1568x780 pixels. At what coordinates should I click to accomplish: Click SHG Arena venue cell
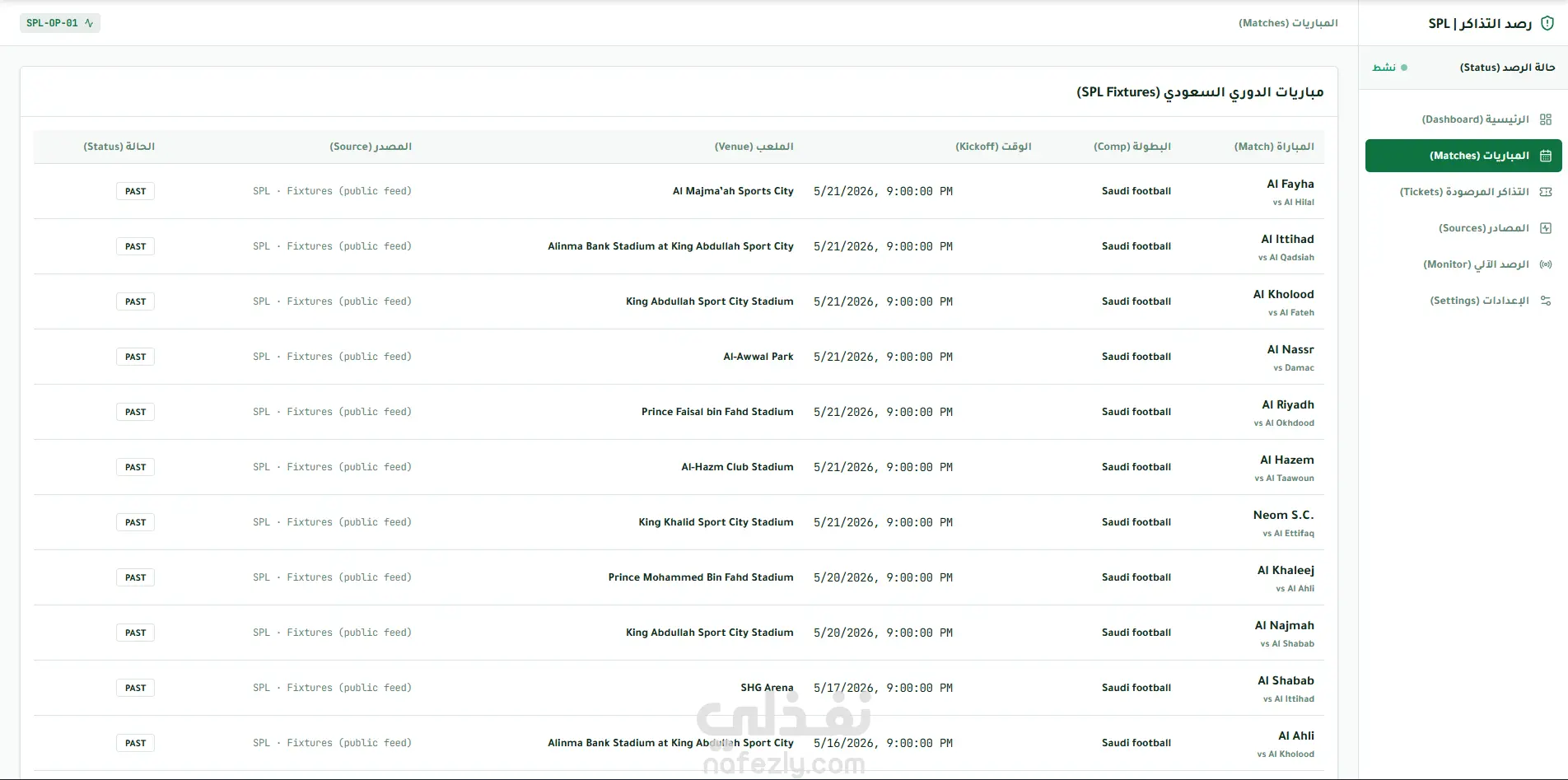point(767,688)
